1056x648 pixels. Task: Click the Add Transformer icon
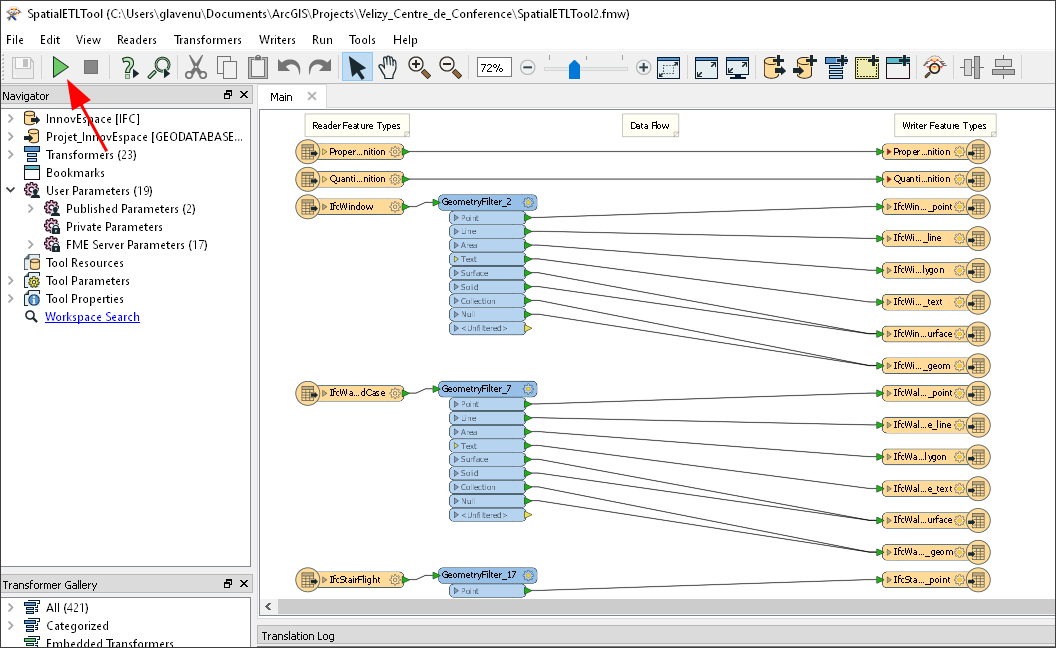(836, 67)
